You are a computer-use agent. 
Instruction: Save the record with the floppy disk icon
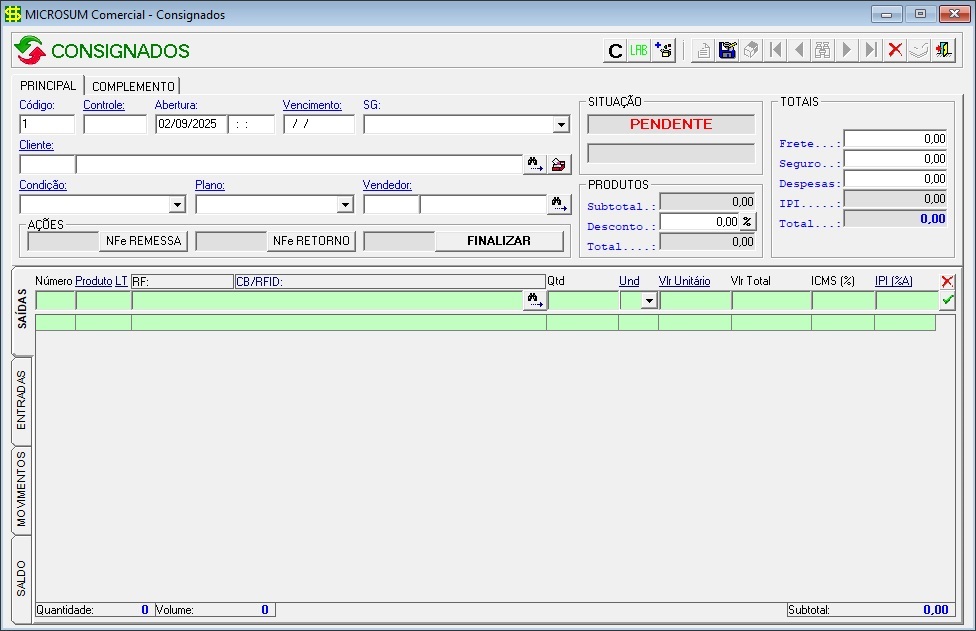pos(728,50)
